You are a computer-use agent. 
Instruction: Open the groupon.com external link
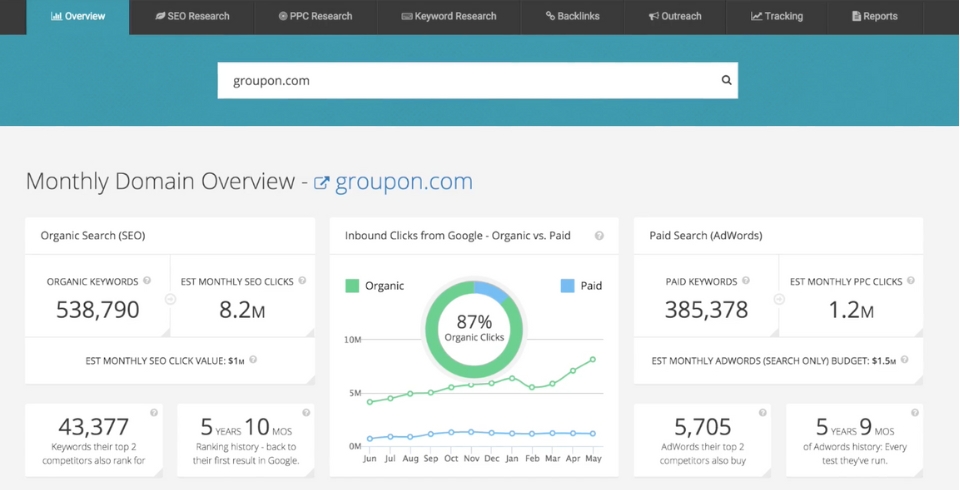tap(403, 182)
